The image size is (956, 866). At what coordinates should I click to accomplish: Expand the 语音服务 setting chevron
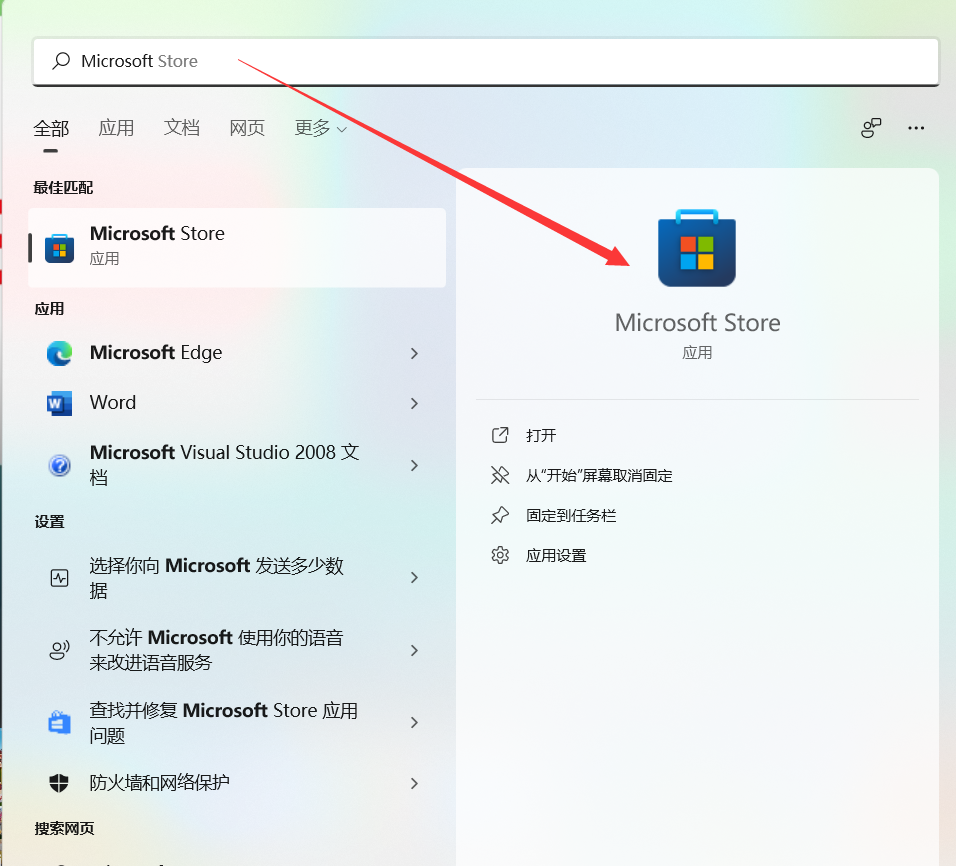pyautogui.click(x=415, y=650)
